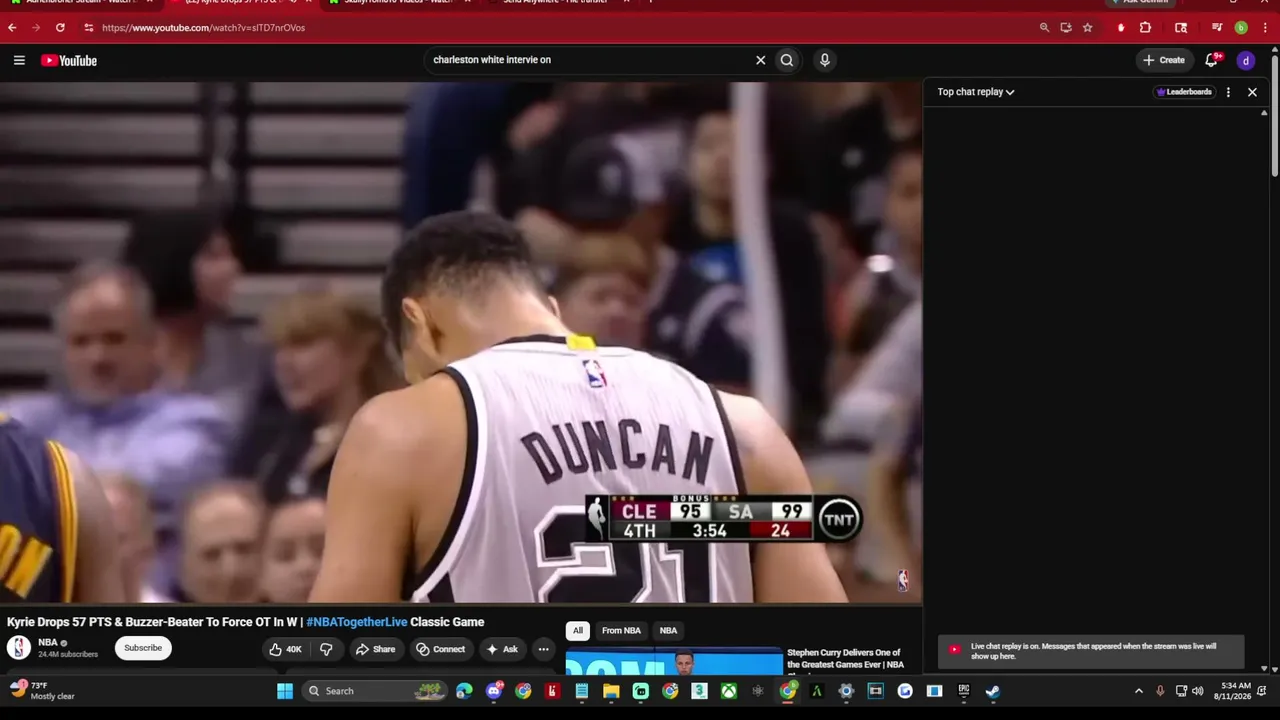
Task: Click the Windows taskbar Search box
Action: pos(375,691)
